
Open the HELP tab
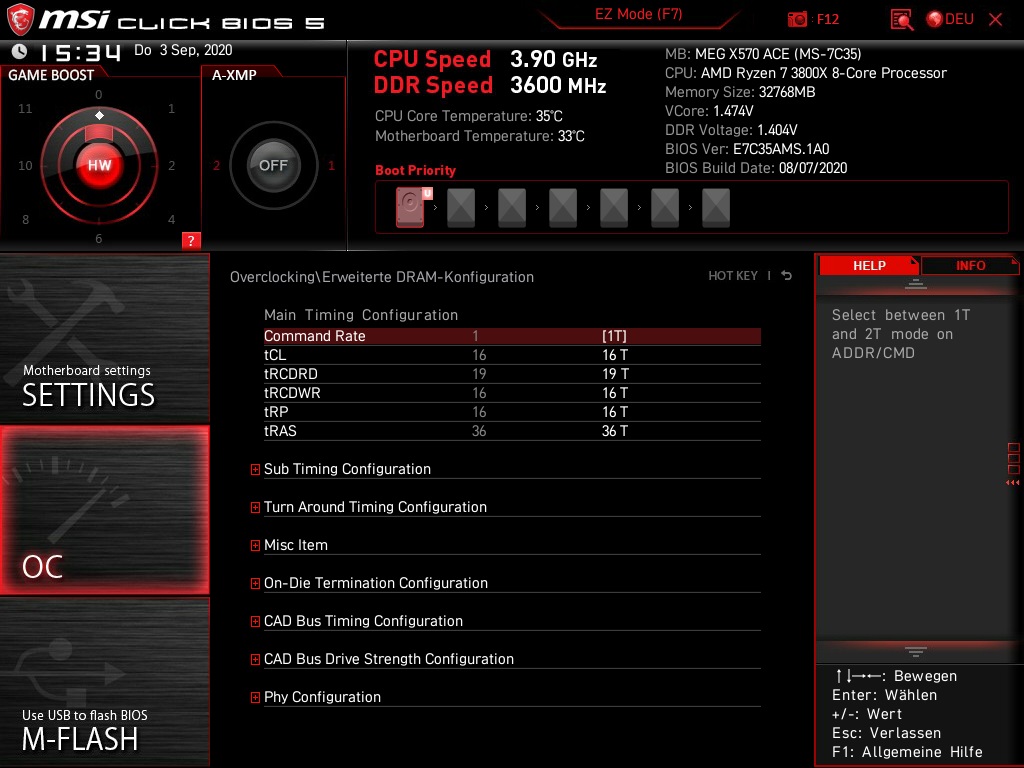click(x=869, y=266)
